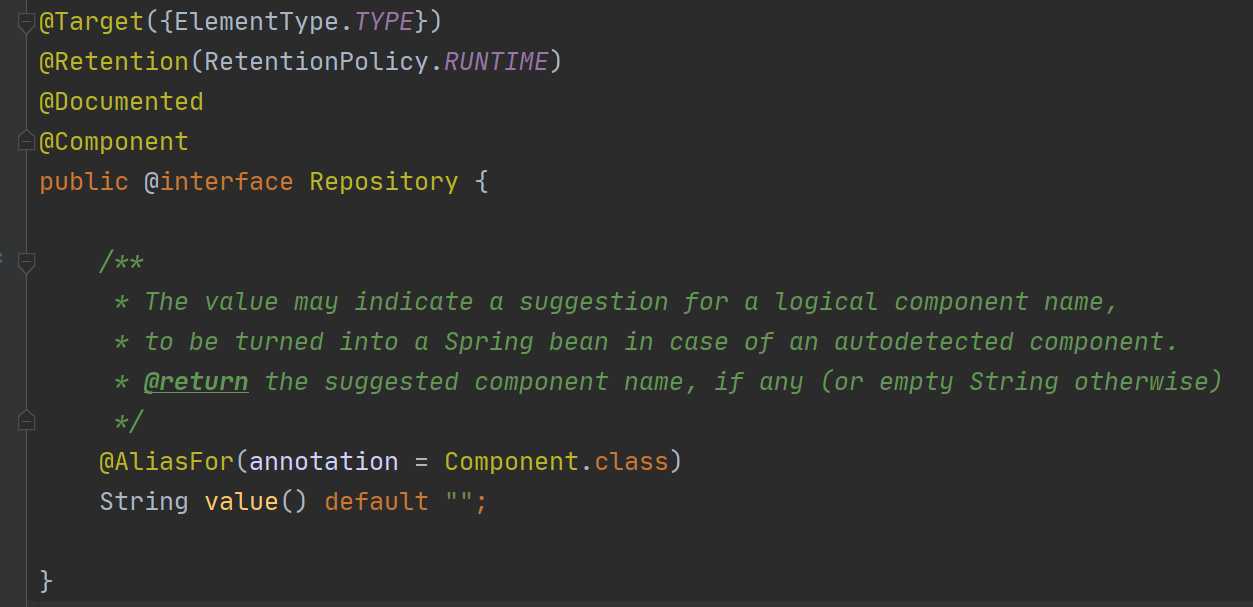Click the @interface keyword
This screenshot has width=1253, height=607.
coord(219,182)
